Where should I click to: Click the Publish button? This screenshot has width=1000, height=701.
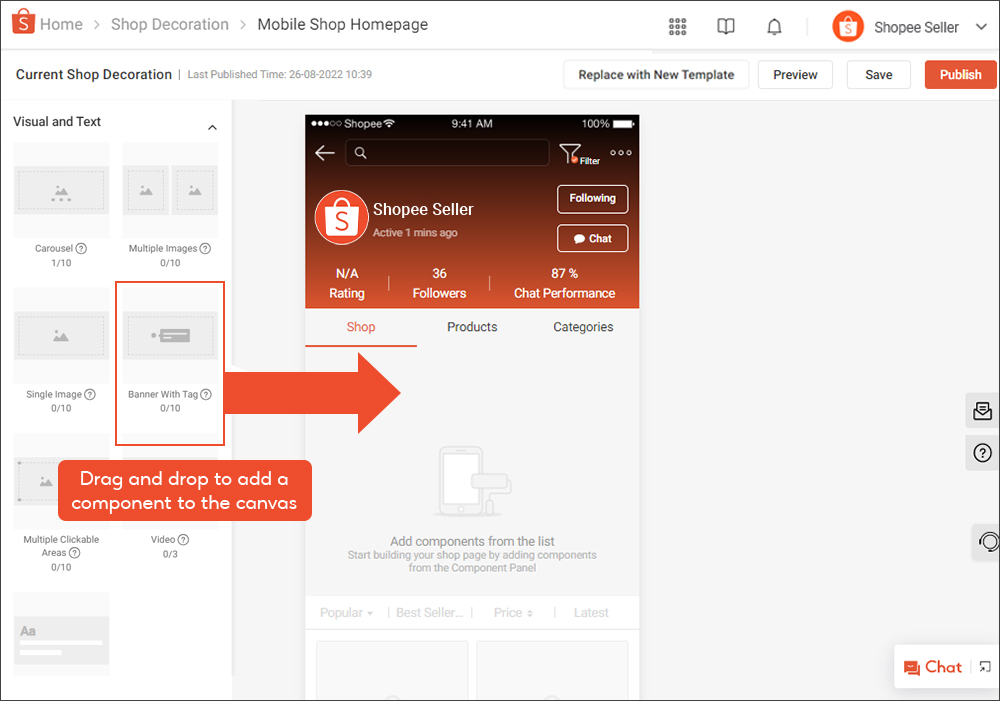[960, 75]
